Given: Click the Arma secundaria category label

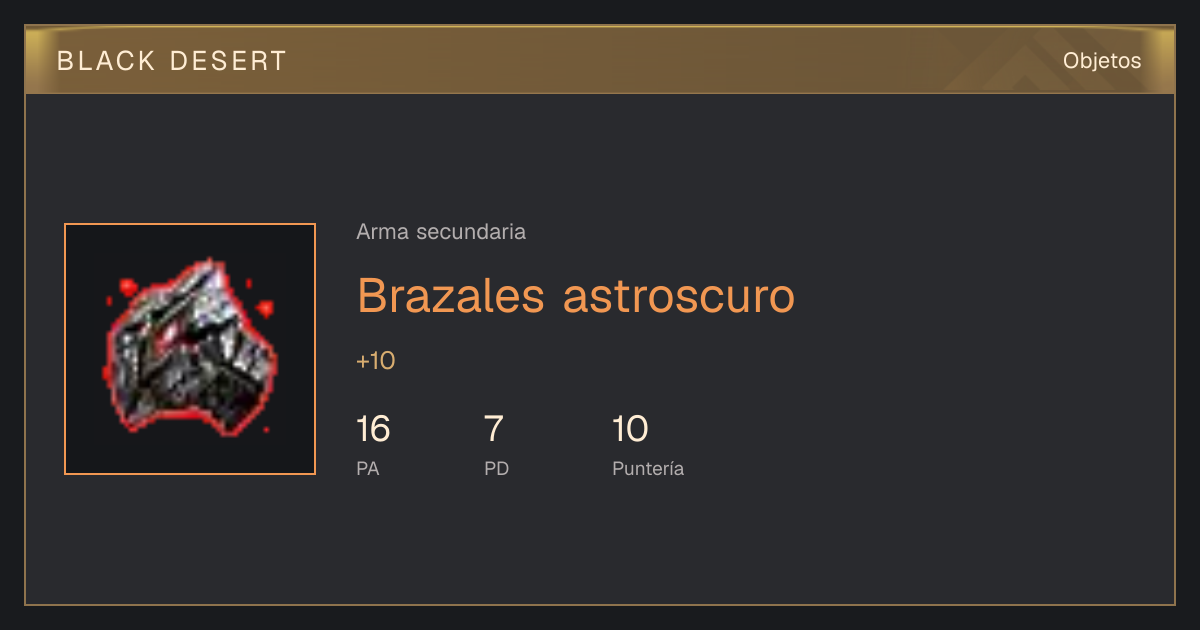Looking at the screenshot, I should coord(441,232).
